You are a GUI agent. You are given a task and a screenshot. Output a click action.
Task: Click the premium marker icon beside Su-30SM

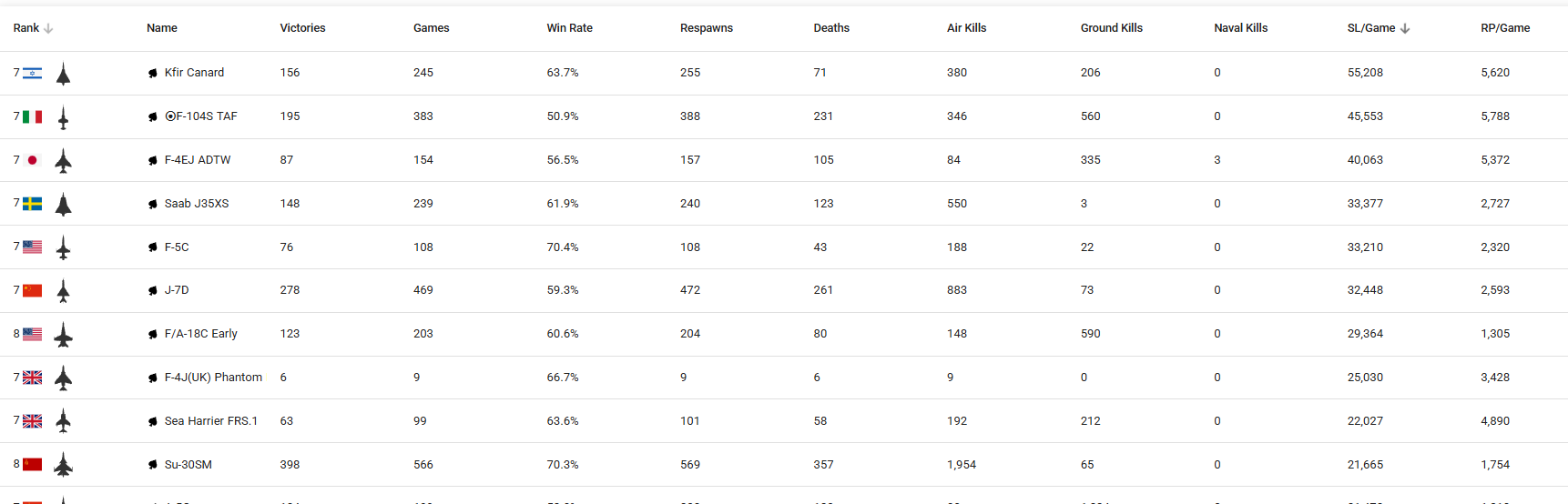coord(153,465)
